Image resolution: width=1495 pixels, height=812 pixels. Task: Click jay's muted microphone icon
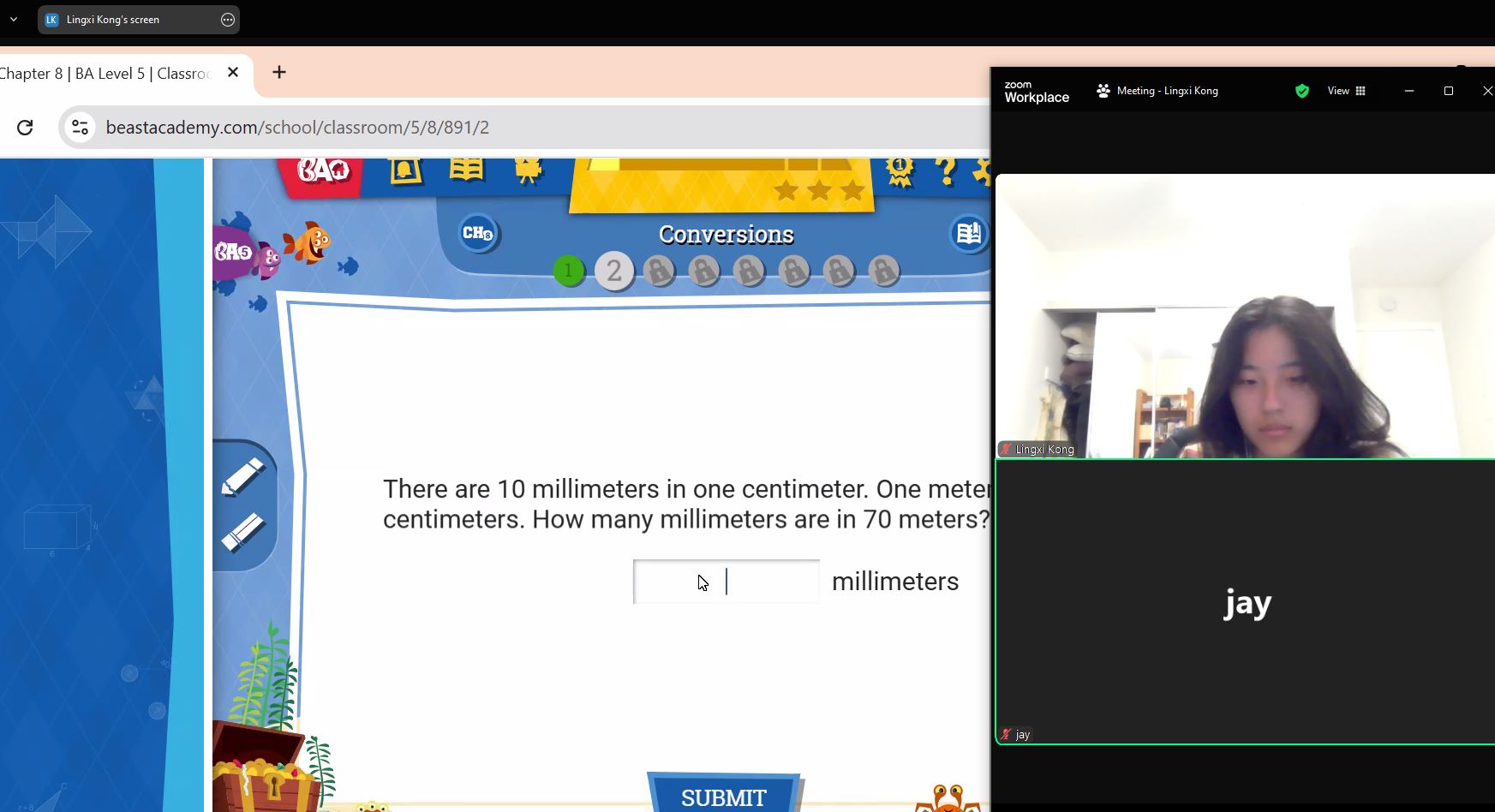[1006, 735]
